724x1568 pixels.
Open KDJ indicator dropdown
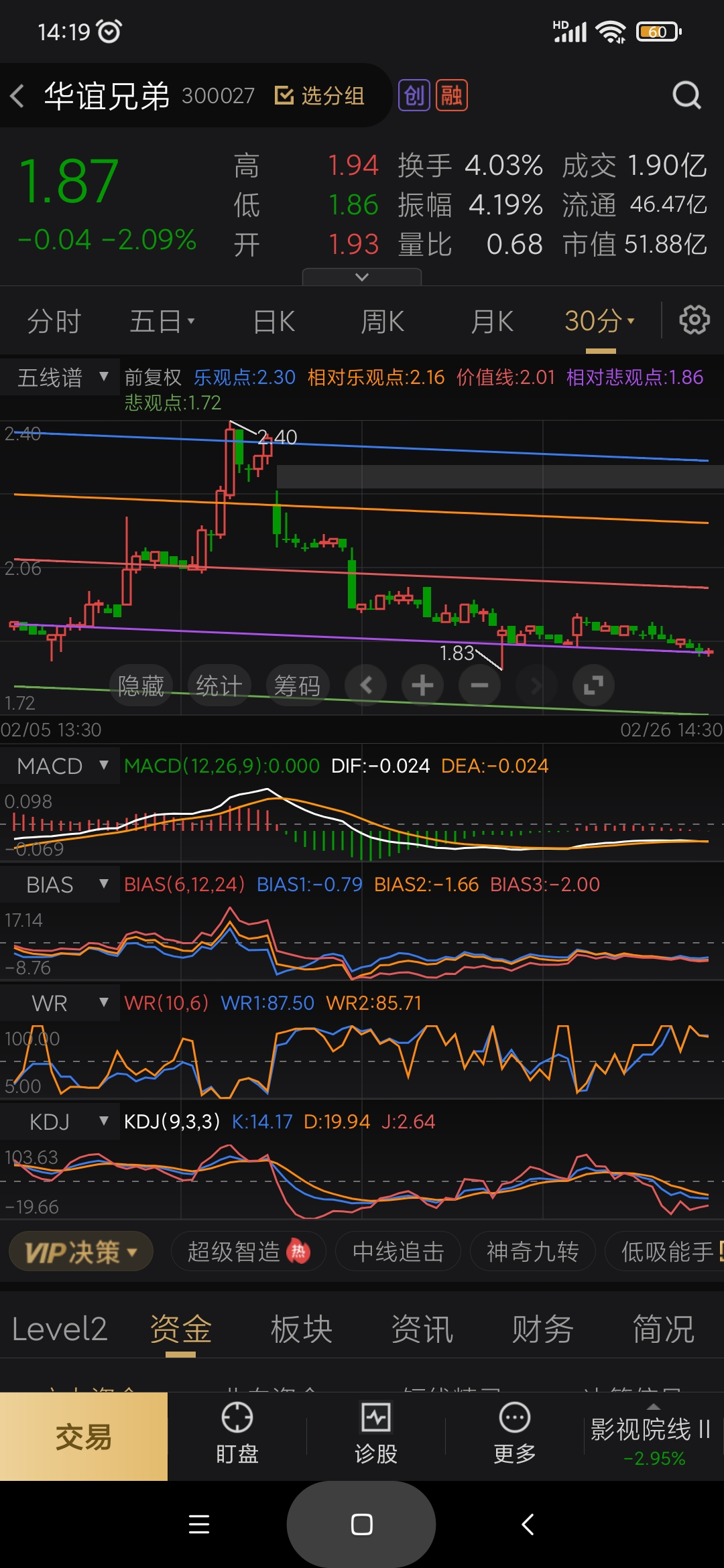60,1122
